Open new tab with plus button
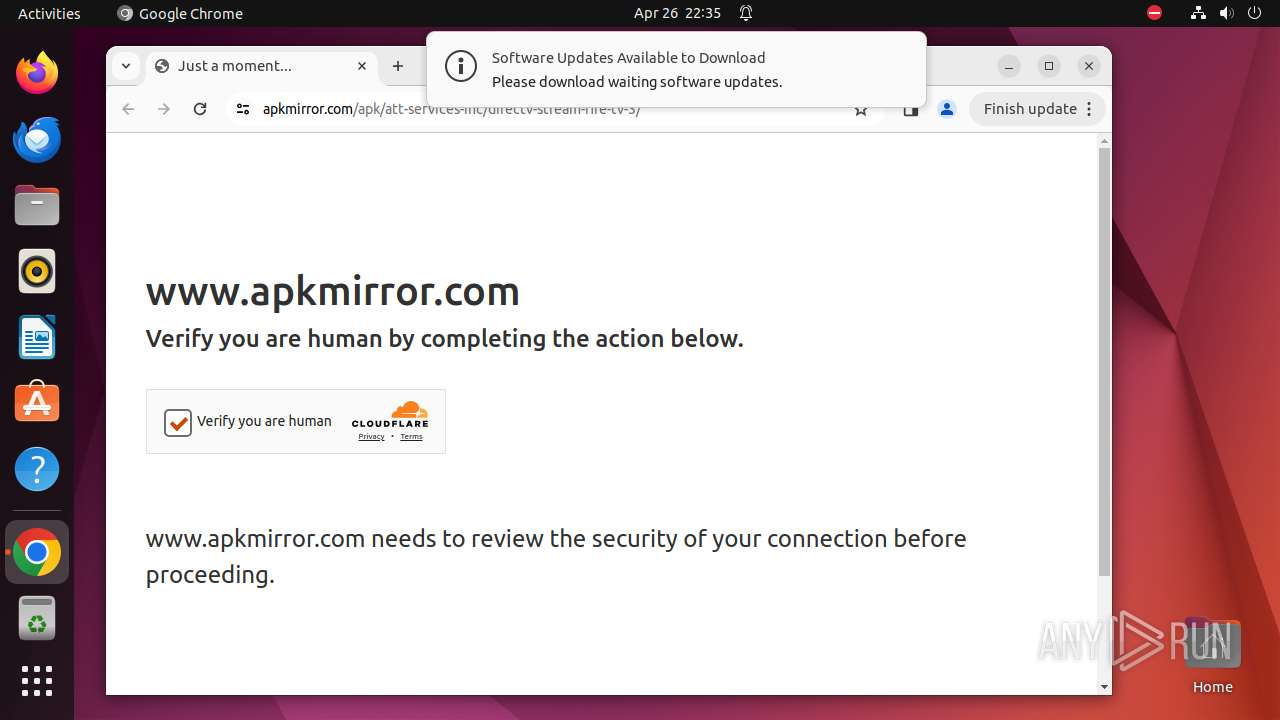Image resolution: width=1280 pixels, height=720 pixels. click(398, 66)
